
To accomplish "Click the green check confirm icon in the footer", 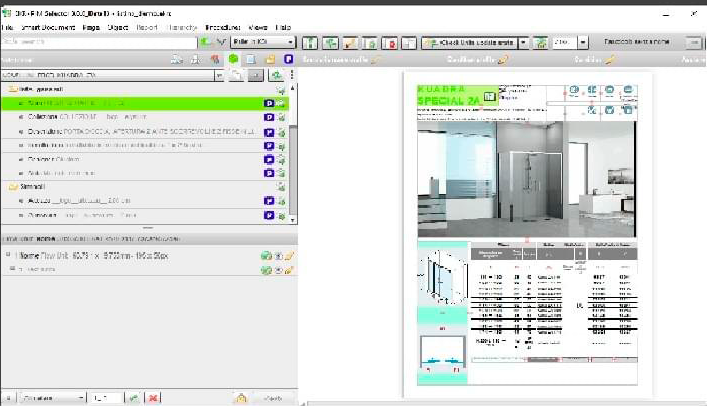I will click(x=134, y=398).
